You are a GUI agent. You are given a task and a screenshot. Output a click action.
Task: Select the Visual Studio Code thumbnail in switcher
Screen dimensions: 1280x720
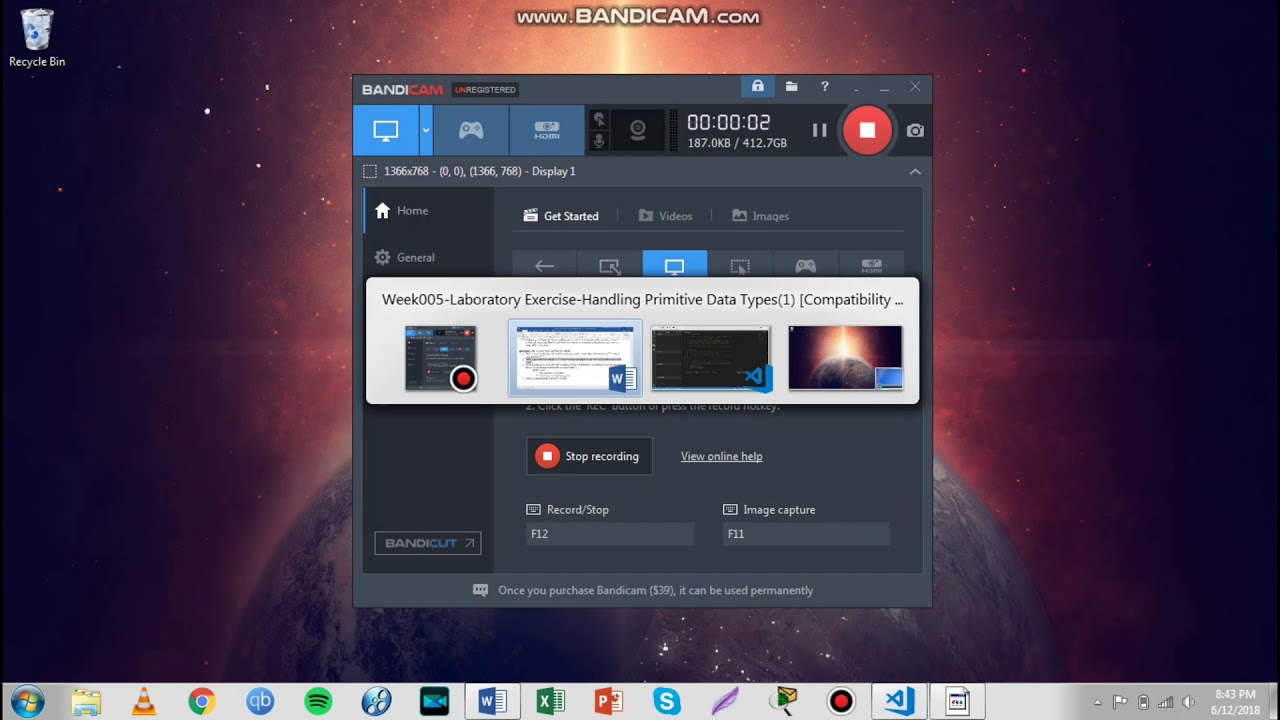point(711,358)
